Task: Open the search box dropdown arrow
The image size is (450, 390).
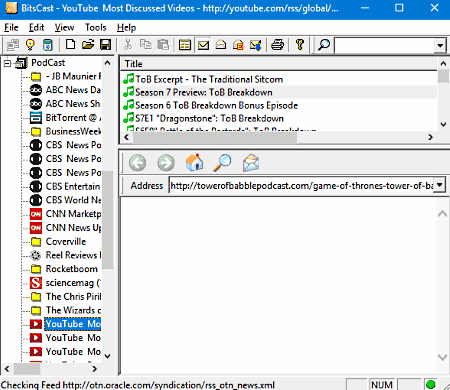Action: [x=440, y=45]
